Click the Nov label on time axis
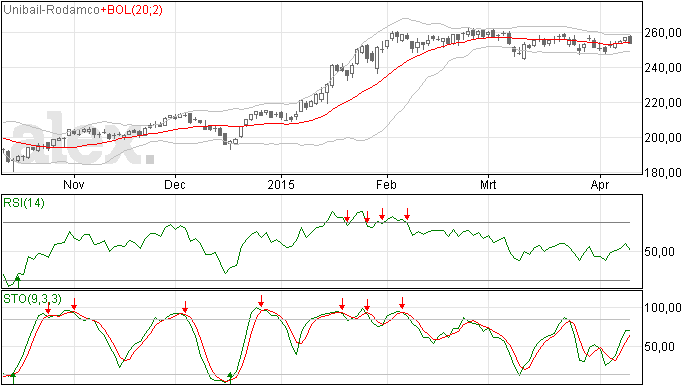This screenshot has height=387, width=690. (73, 184)
